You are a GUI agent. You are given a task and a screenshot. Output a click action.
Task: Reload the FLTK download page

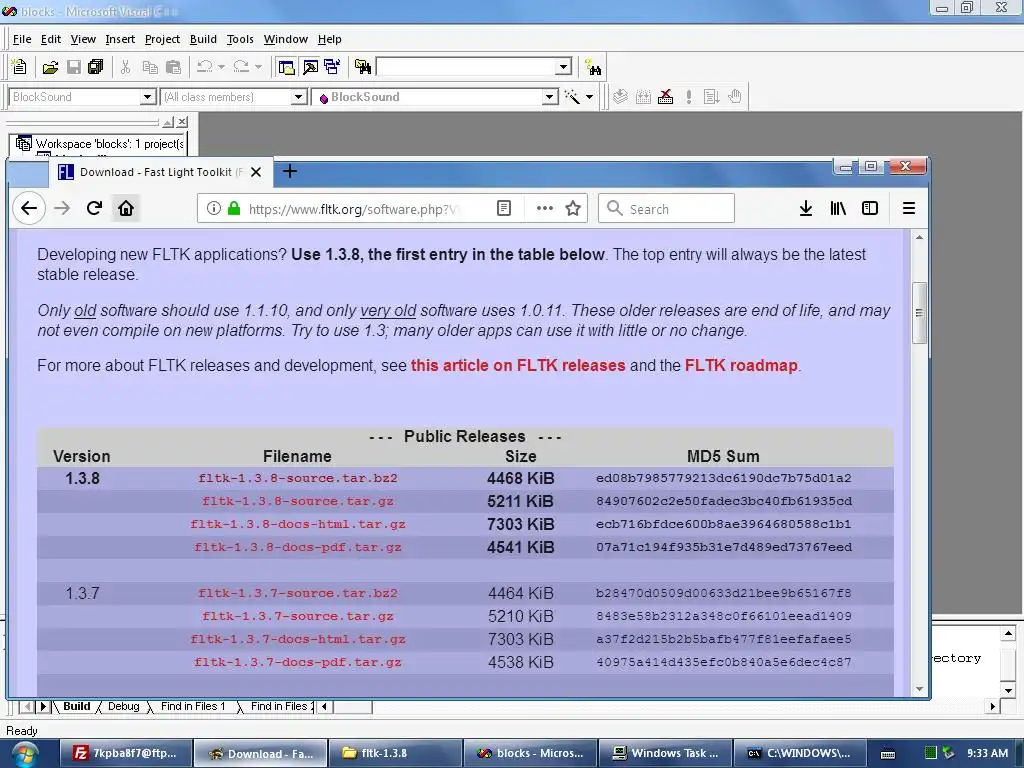click(x=94, y=208)
